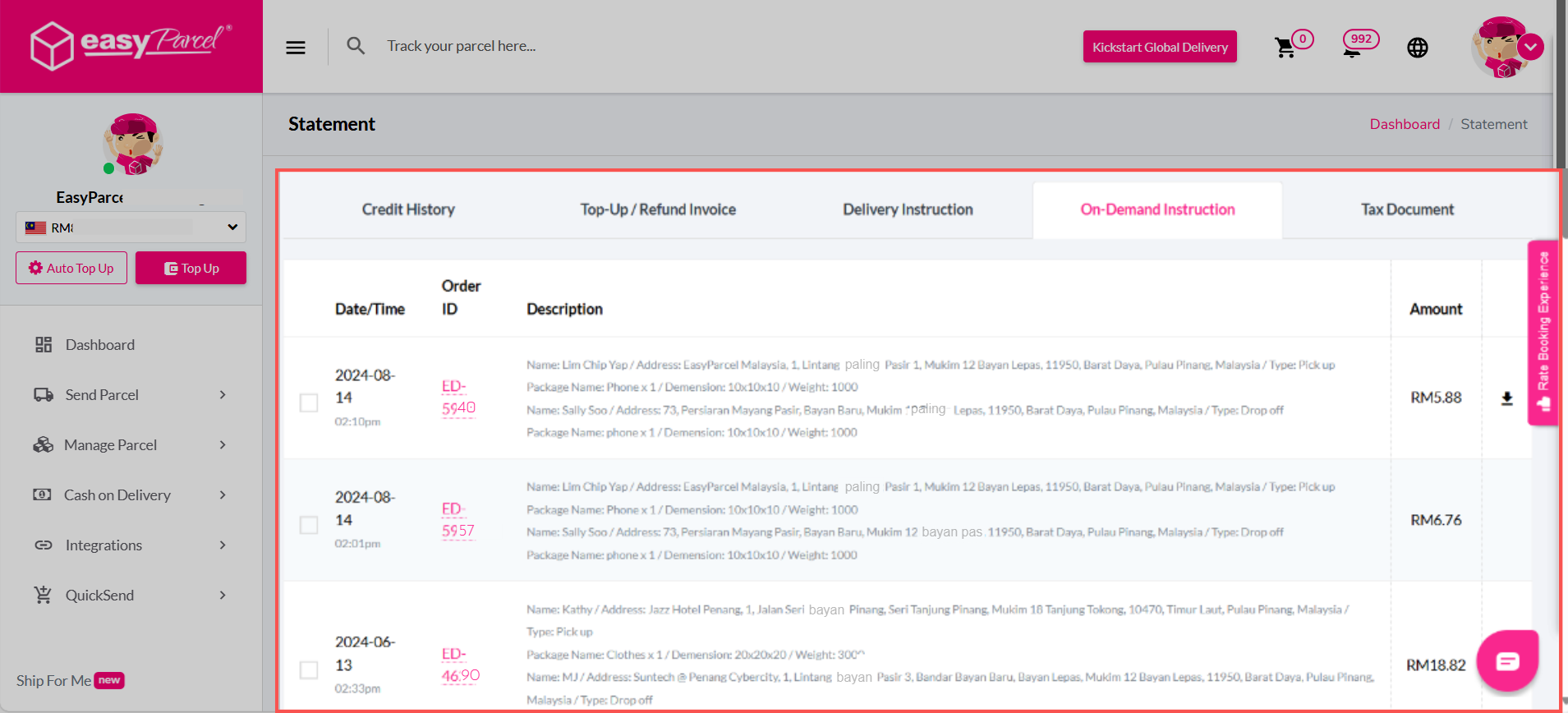The width and height of the screenshot is (1568, 713).
Task: Open the language globe icon
Action: click(1418, 48)
